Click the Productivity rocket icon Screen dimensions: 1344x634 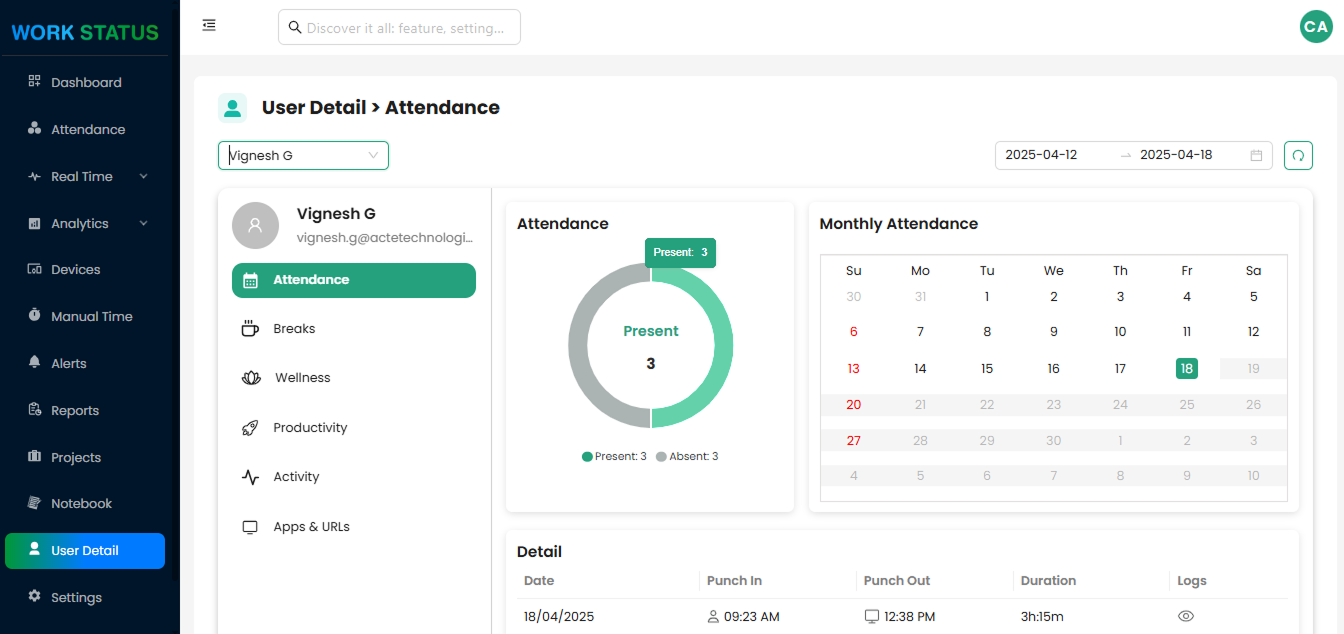pyautogui.click(x=250, y=428)
